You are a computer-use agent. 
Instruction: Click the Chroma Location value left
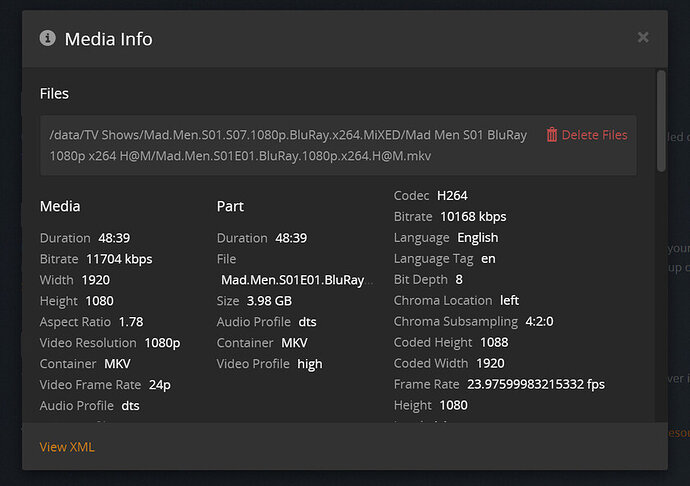(x=510, y=301)
